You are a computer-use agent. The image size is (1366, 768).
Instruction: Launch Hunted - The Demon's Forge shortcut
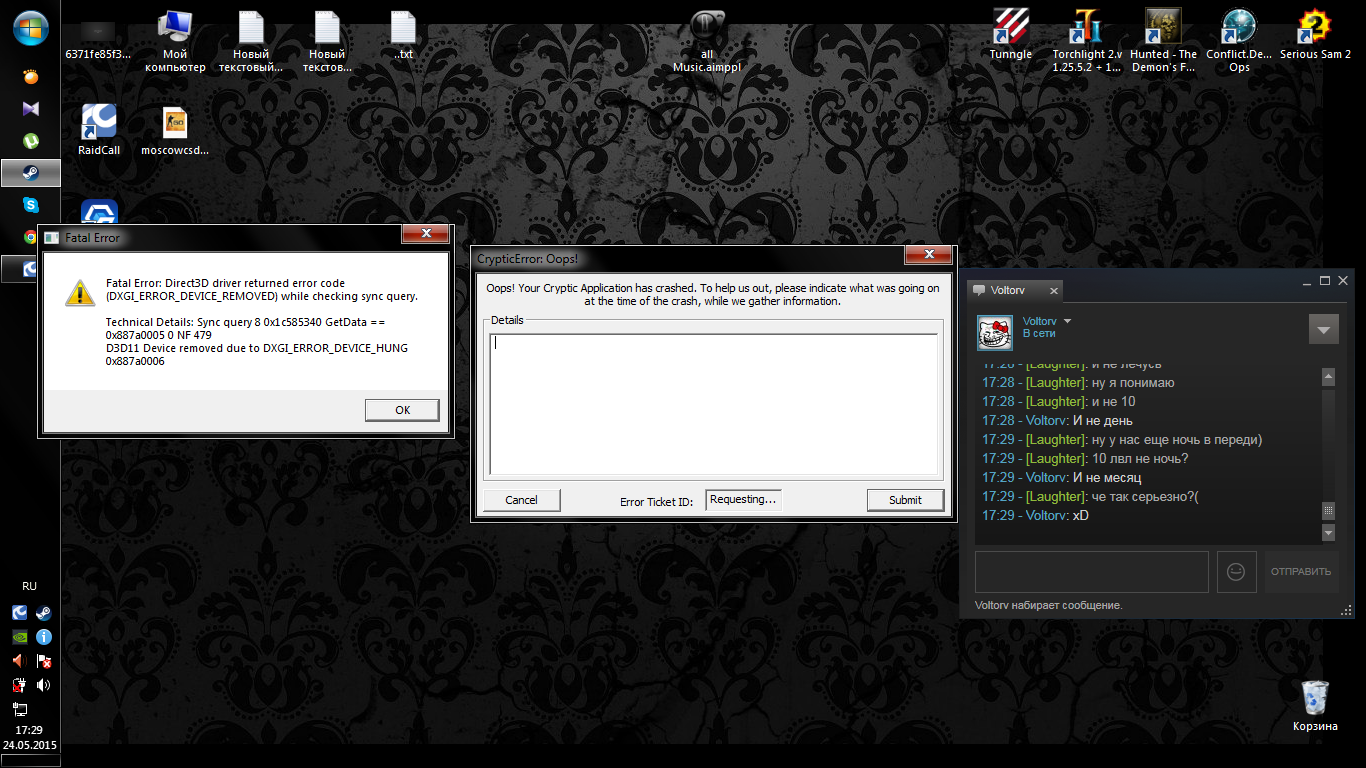pos(1163,40)
